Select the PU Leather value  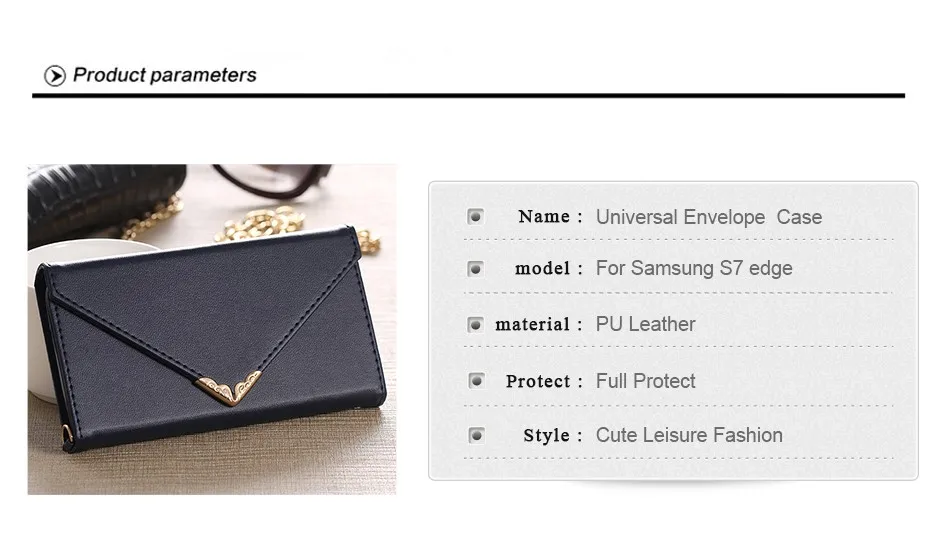(645, 324)
